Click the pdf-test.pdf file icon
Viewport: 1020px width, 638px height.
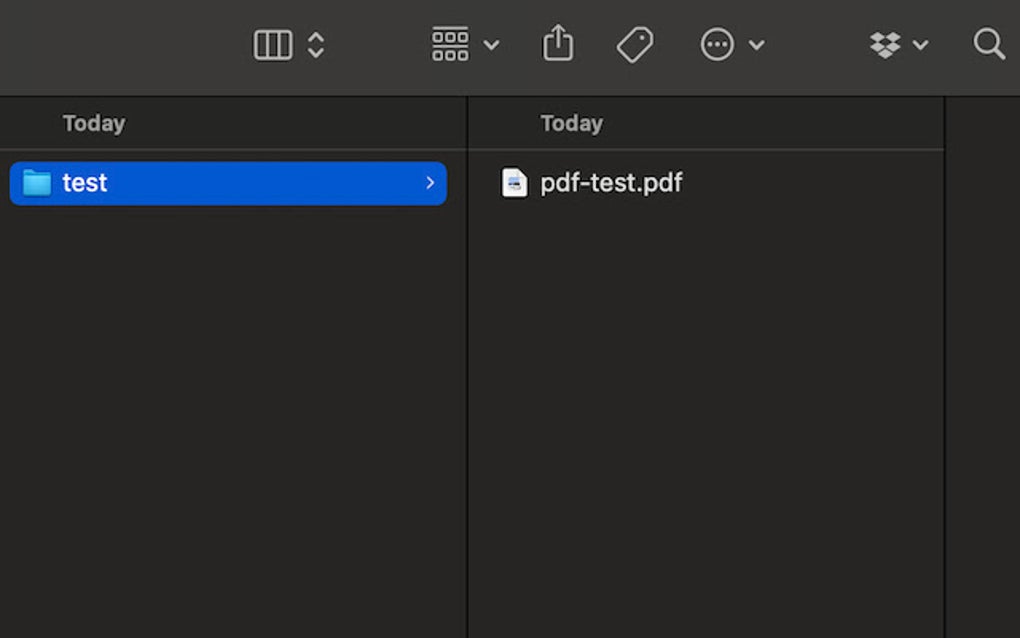click(x=514, y=183)
